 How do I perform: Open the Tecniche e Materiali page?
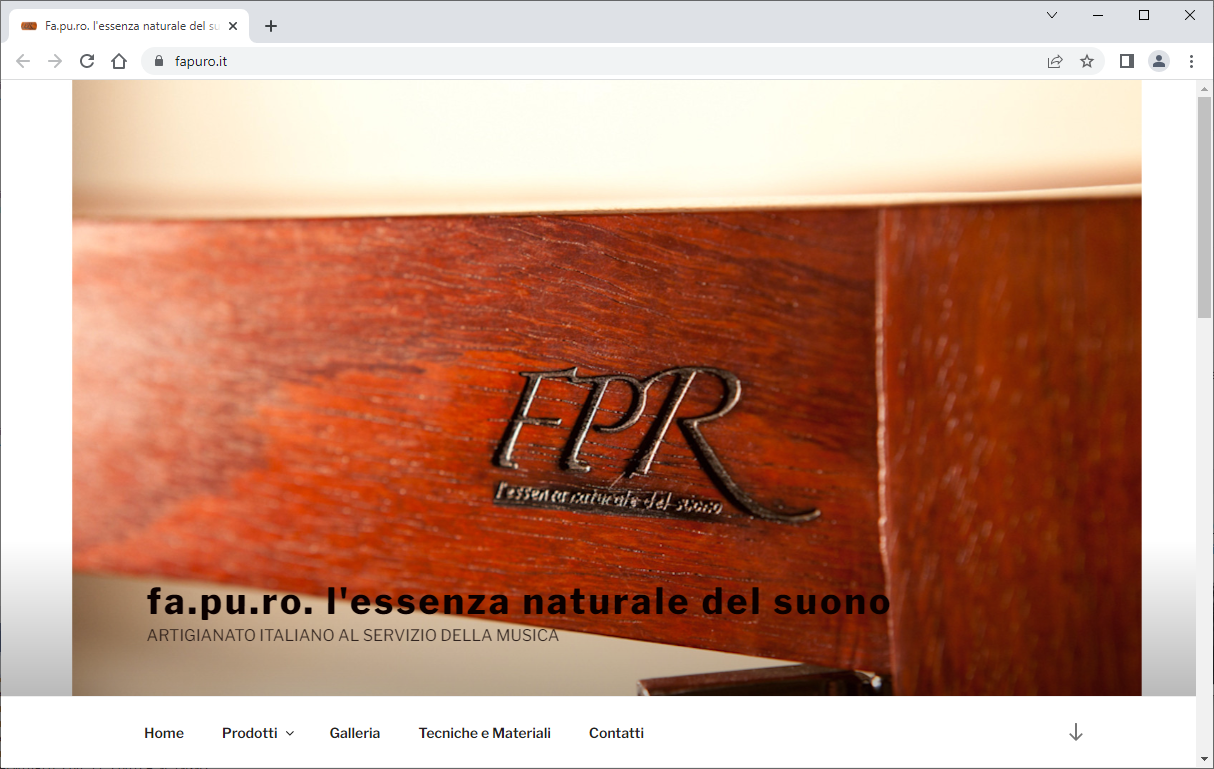pos(485,733)
